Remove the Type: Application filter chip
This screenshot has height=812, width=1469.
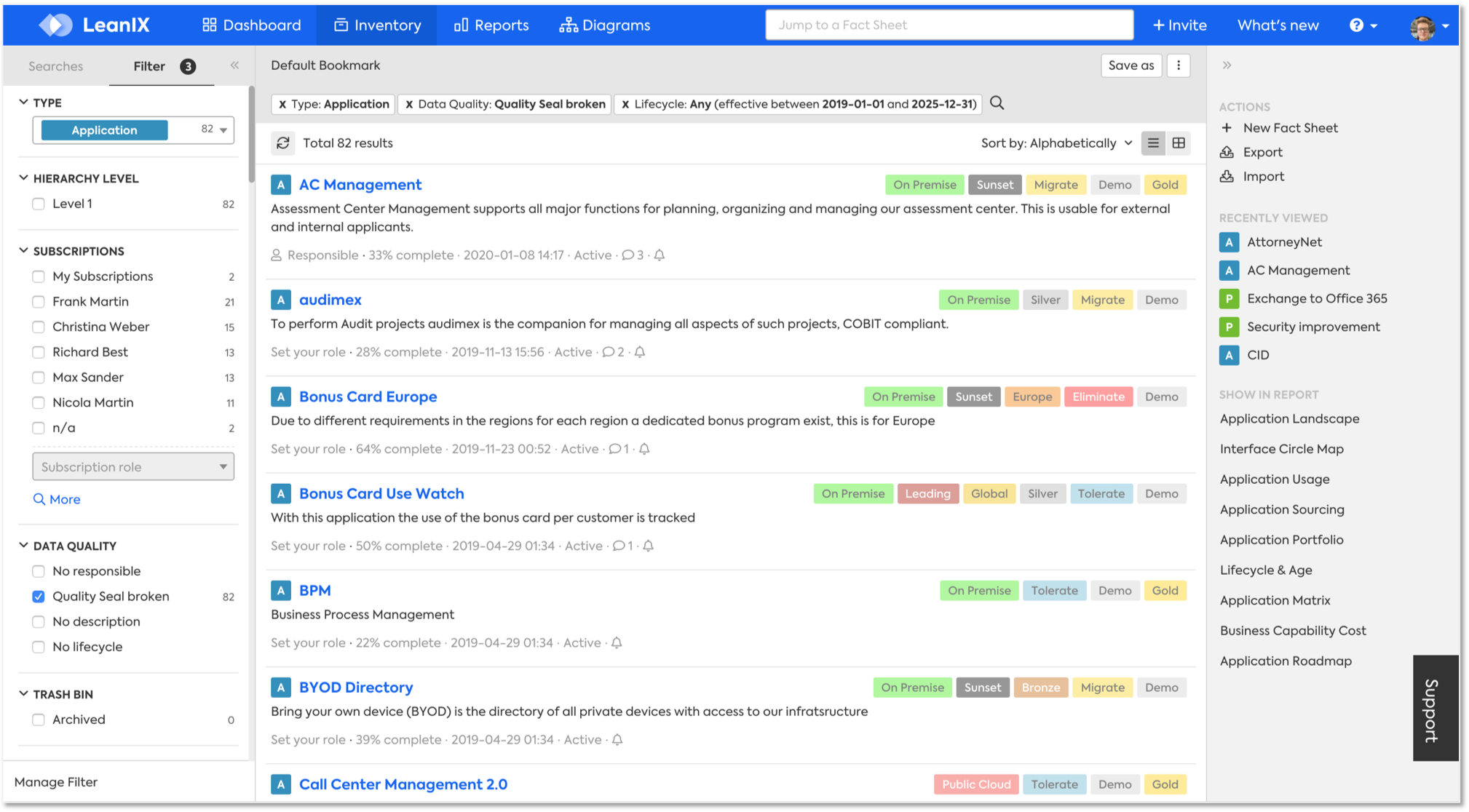click(x=282, y=104)
